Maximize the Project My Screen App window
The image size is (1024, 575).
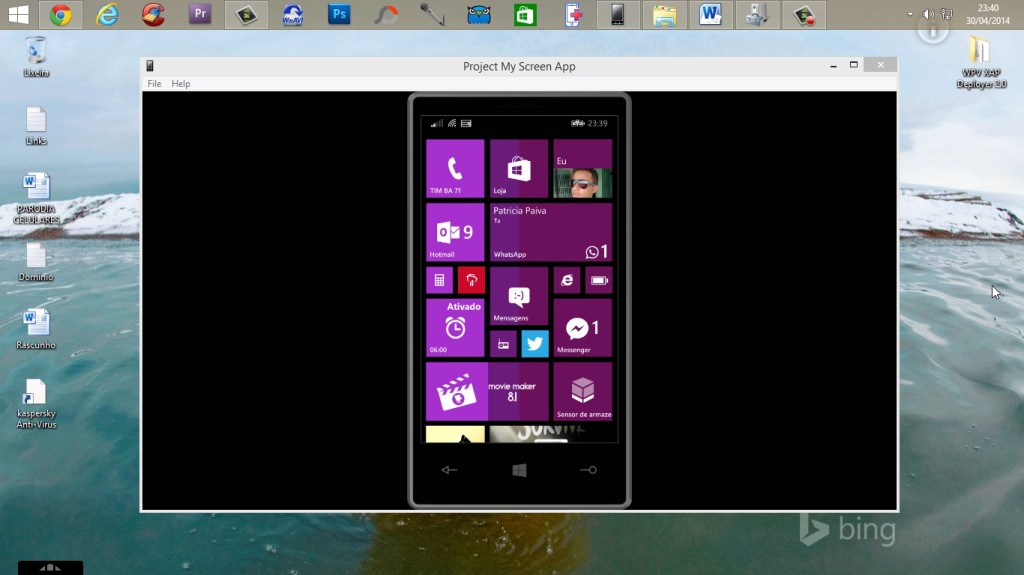pos(854,65)
